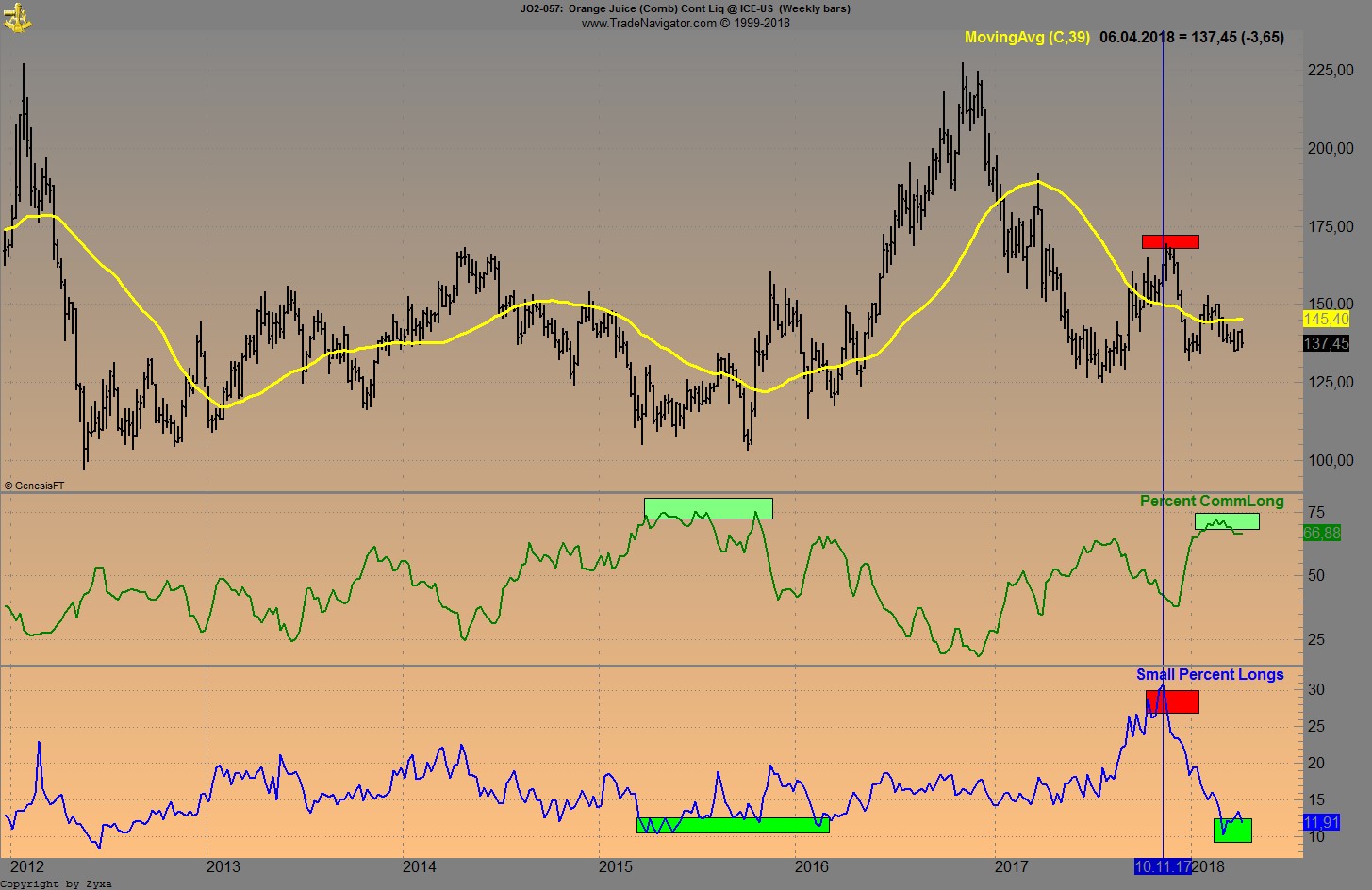
Task: Select the Percent CommLong indicator label
Action: click(1212, 502)
